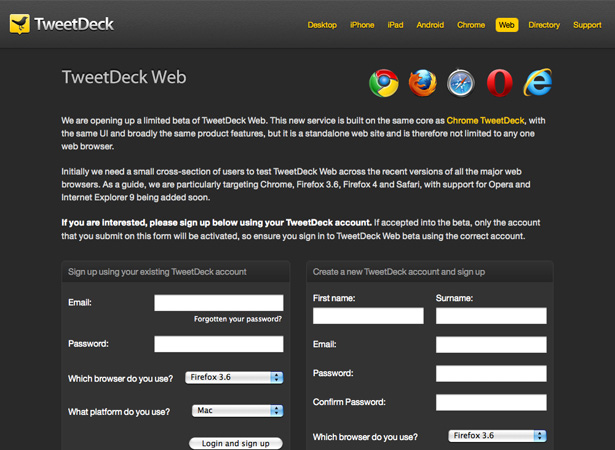The width and height of the screenshot is (615, 450).
Task: Click the Login and sign up button
Action: click(x=236, y=443)
